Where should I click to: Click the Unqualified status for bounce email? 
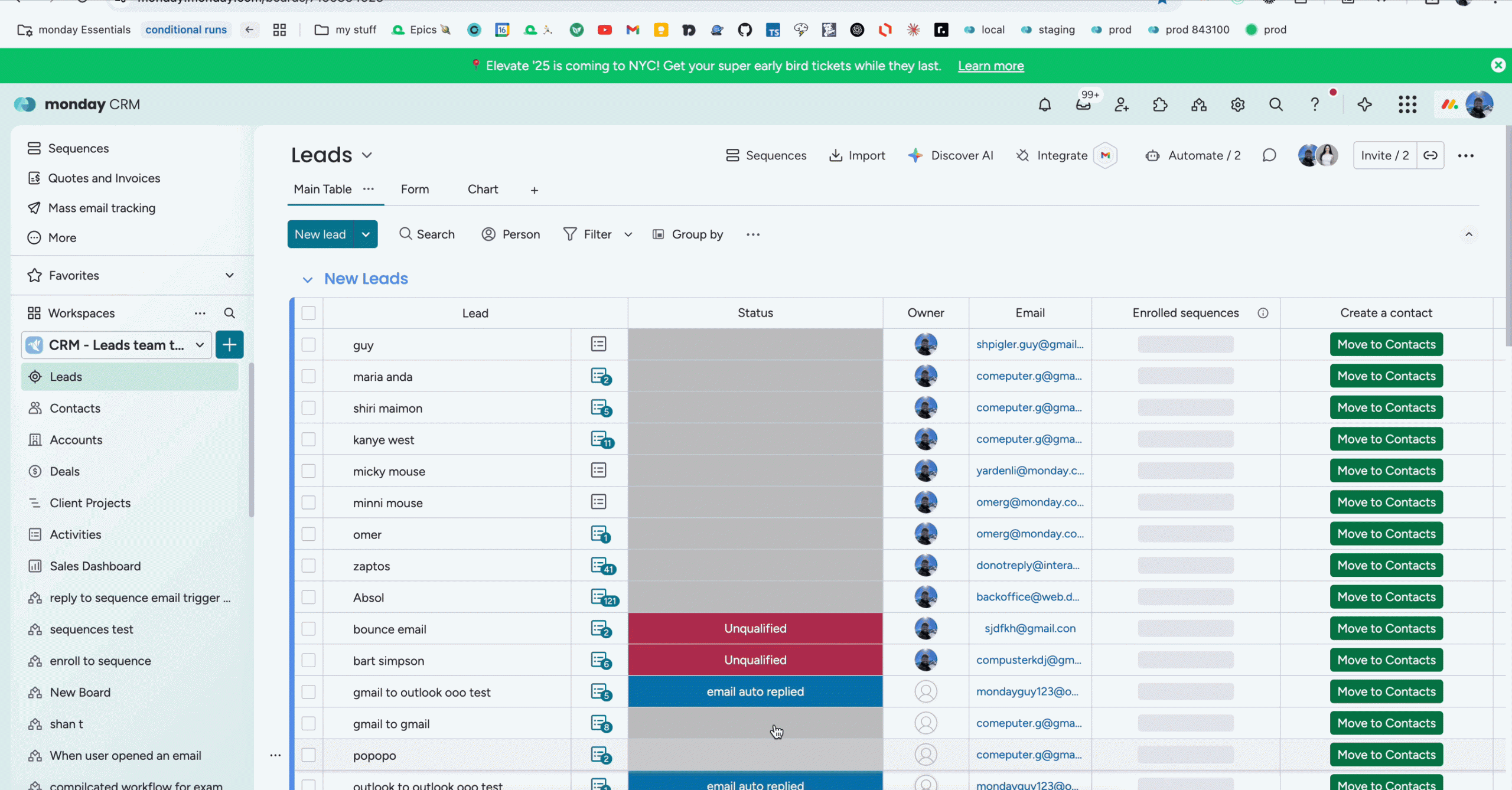(755, 628)
